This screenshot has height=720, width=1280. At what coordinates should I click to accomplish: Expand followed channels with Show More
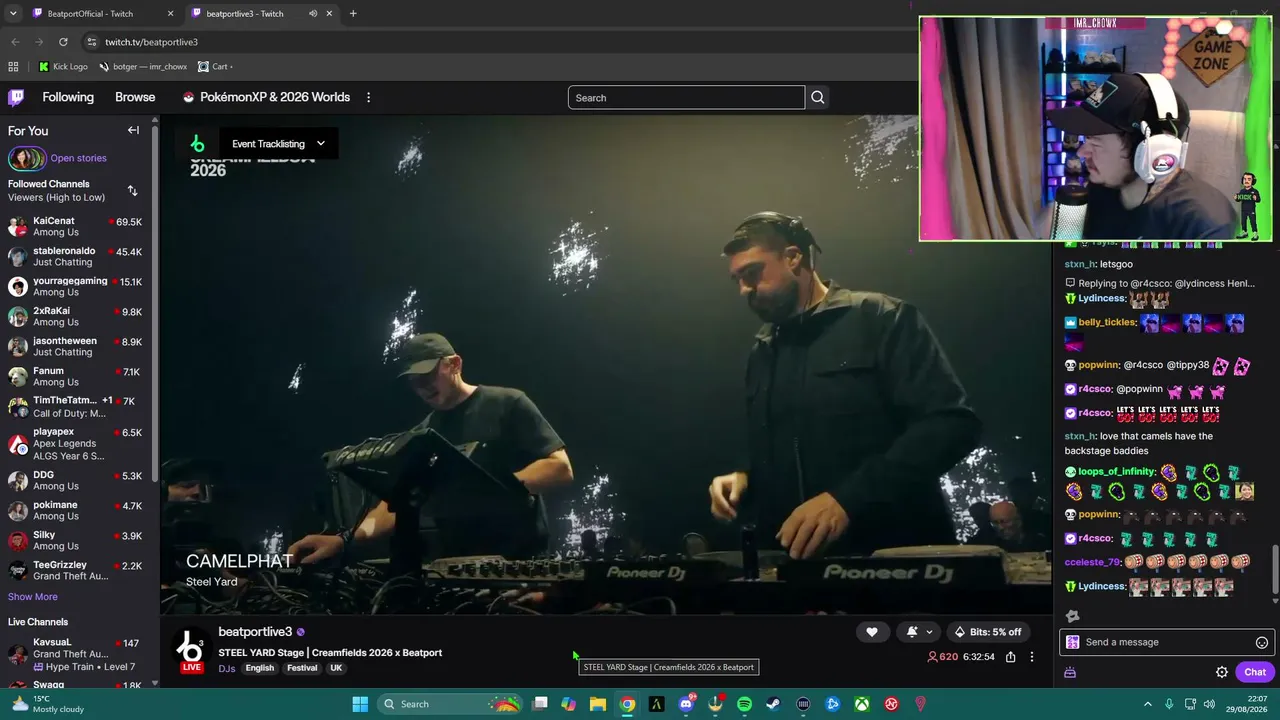click(x=33, y=597)
